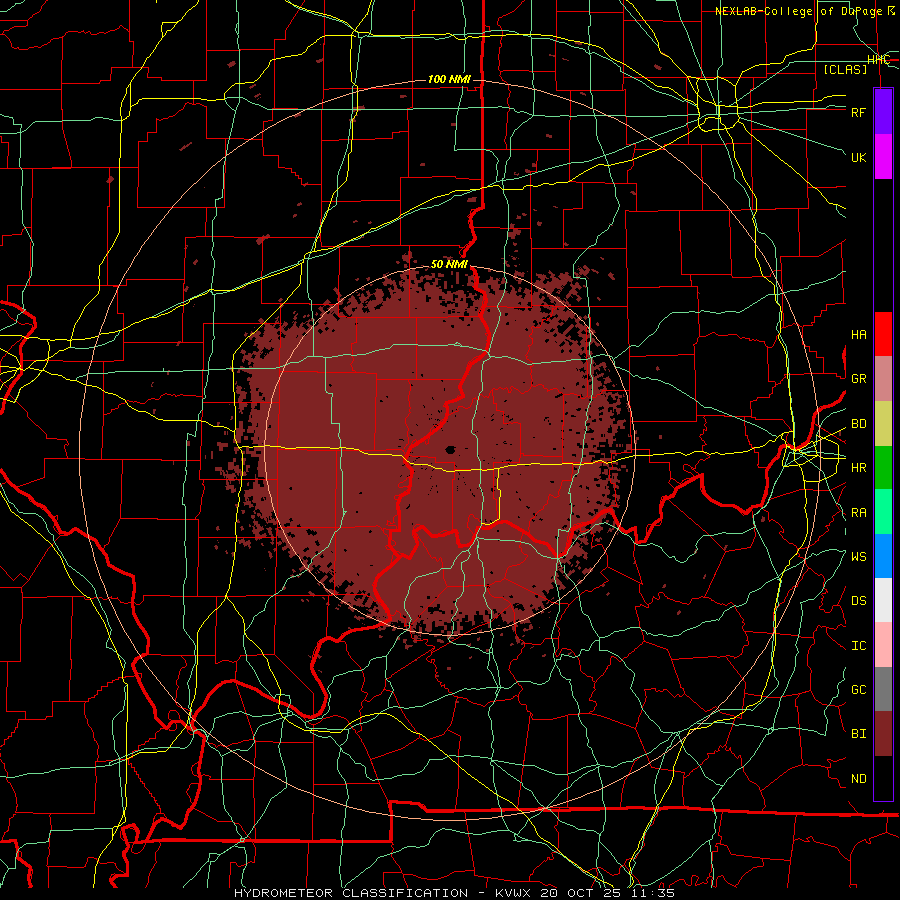
Task: Click the 100 NMI range ring label
Action: coord(449,79)
